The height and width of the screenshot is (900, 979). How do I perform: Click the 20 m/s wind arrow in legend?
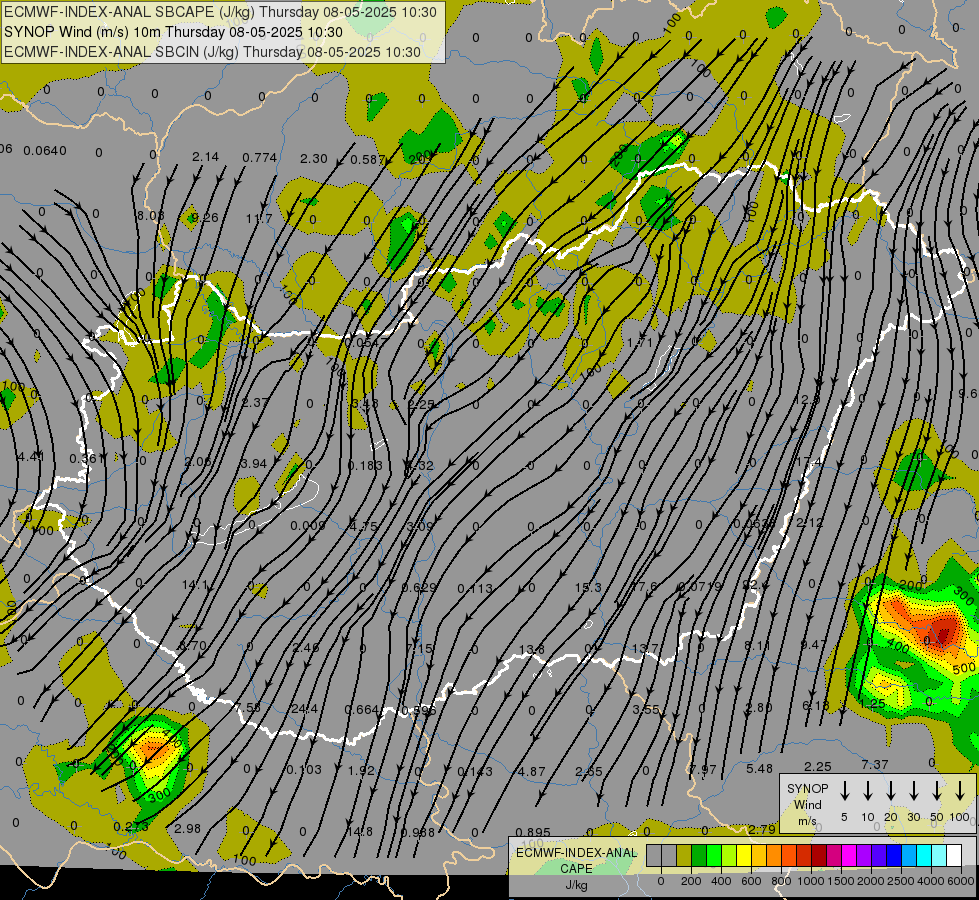point(891,791)
